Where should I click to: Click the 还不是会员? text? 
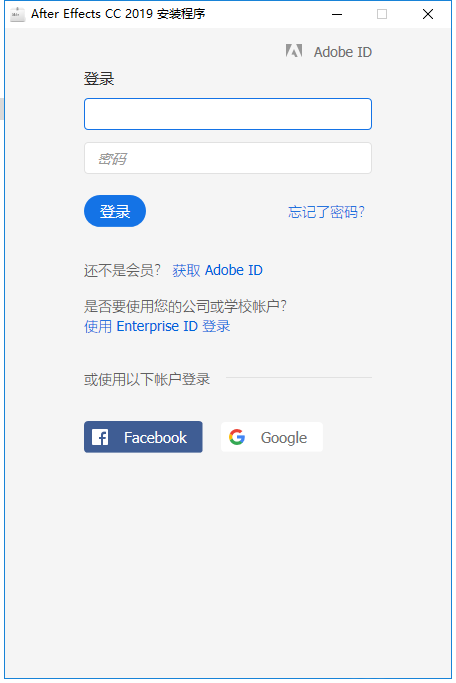122,270
